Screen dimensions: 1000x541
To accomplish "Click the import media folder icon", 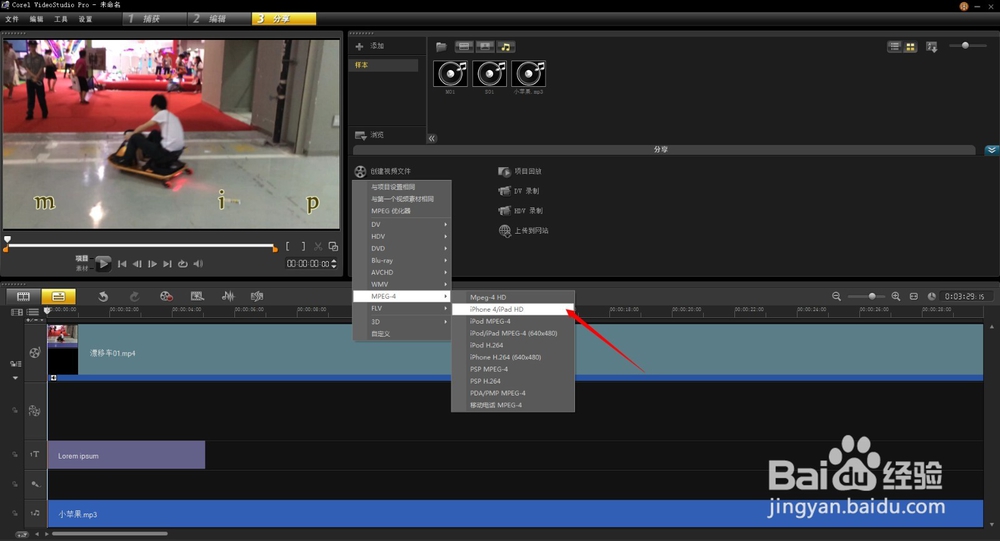I will [x=441, y=47].
